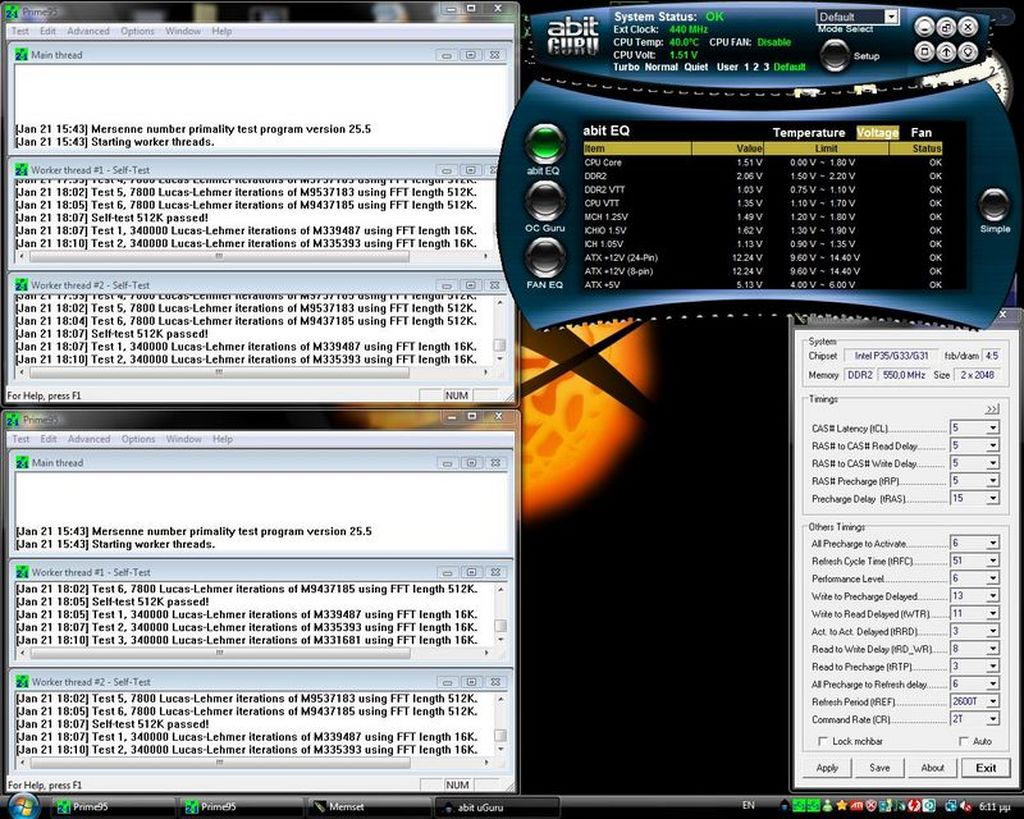This screenshot has height=819, width=1024.
Task: Click the Item column header in abit EQ
Action: [637, 148]
